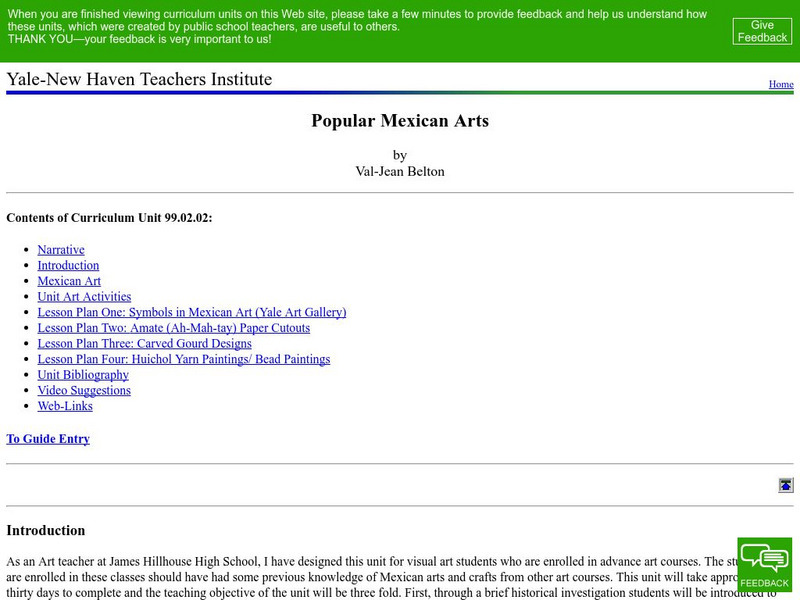Select the Popular Mexican Arts title
The height and width of the screenshot is (600, 800).
399,121
